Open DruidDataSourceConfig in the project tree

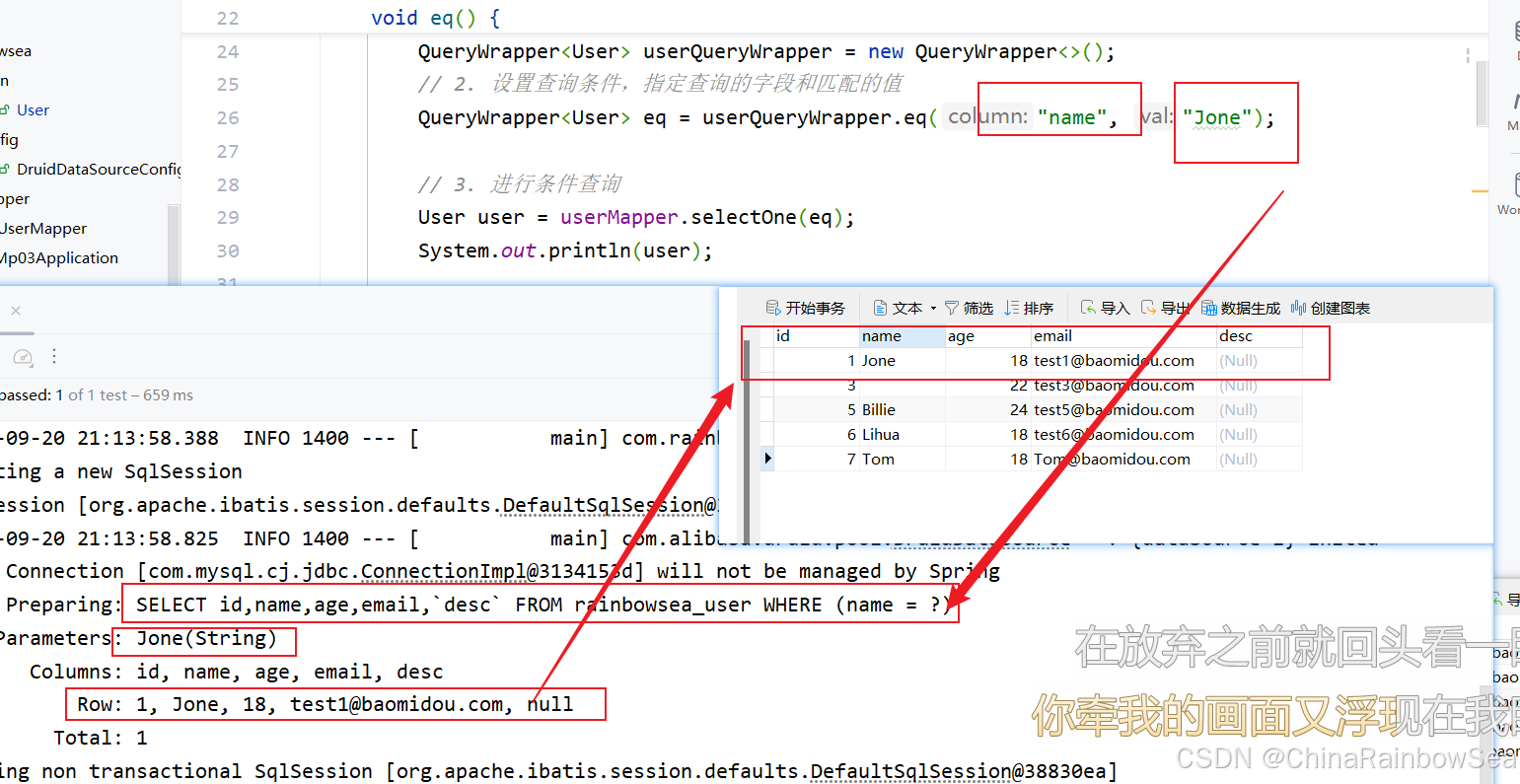(98, 170)
